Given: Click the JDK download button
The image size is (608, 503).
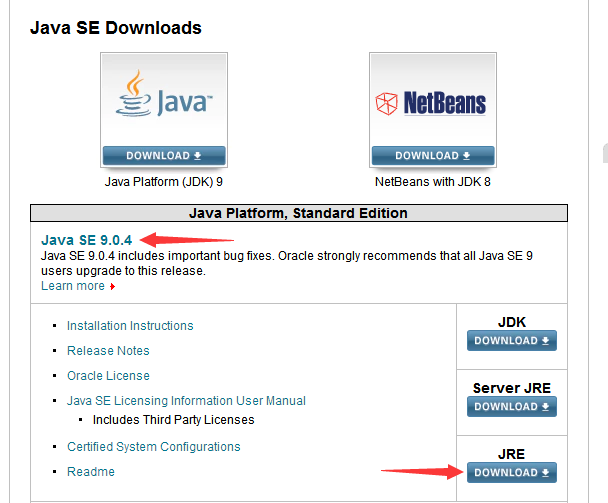Looking at the screenshot, I should click(x=511, y=341).
